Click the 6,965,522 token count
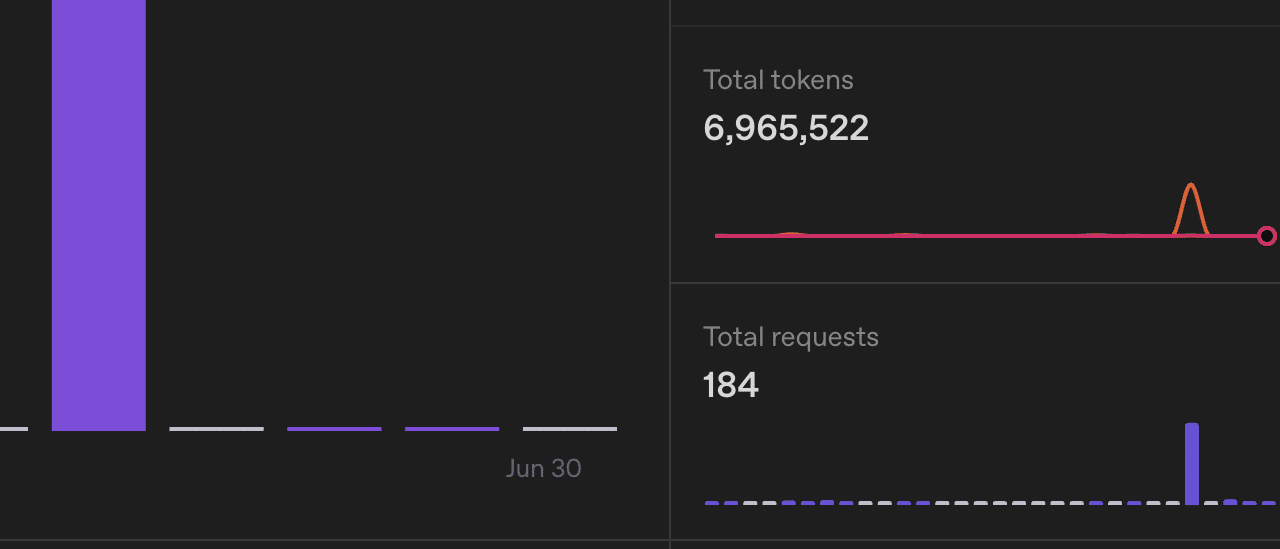 point(786,128)
